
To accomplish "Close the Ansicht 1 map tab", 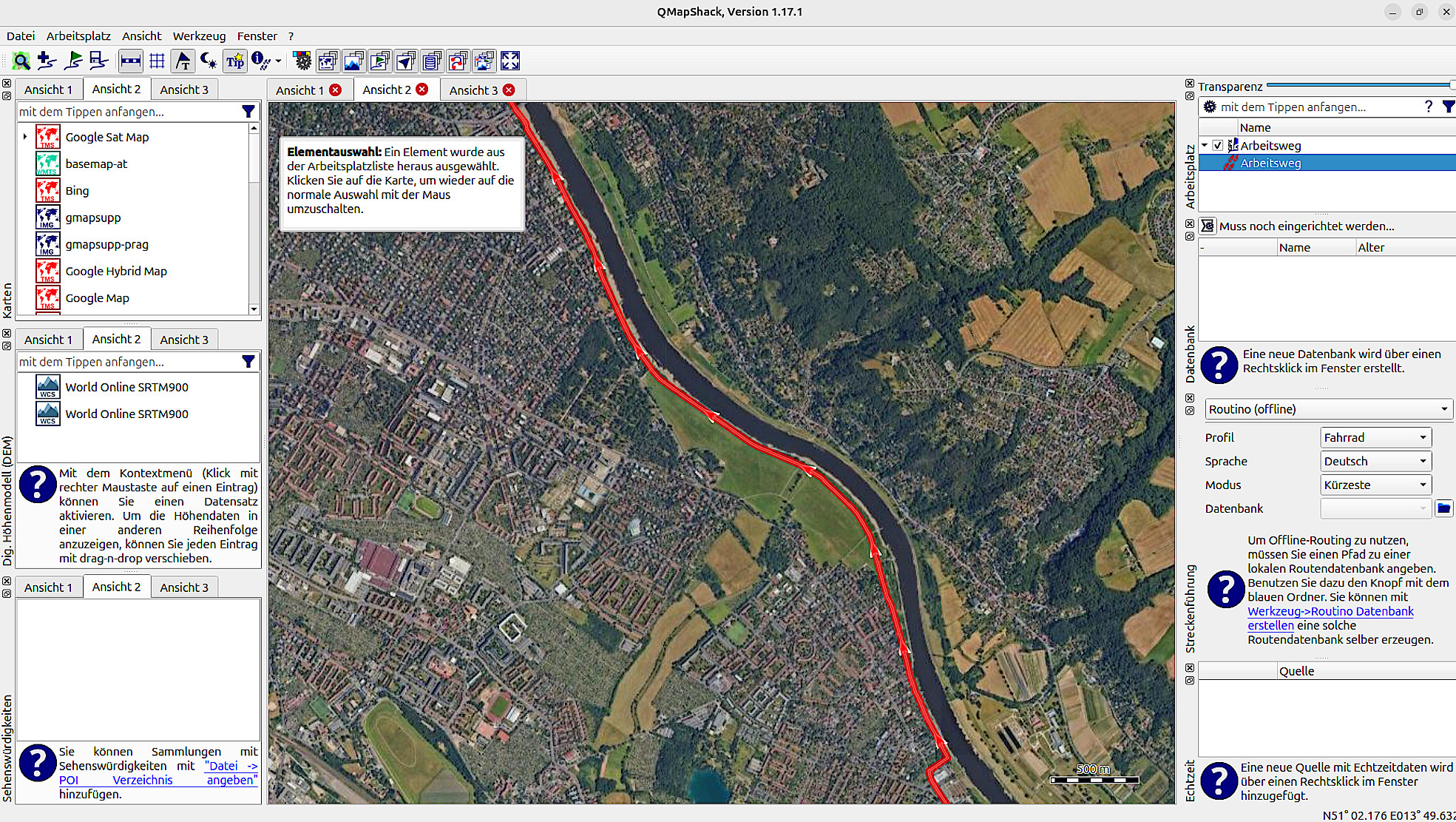I will tap(336, 90).
